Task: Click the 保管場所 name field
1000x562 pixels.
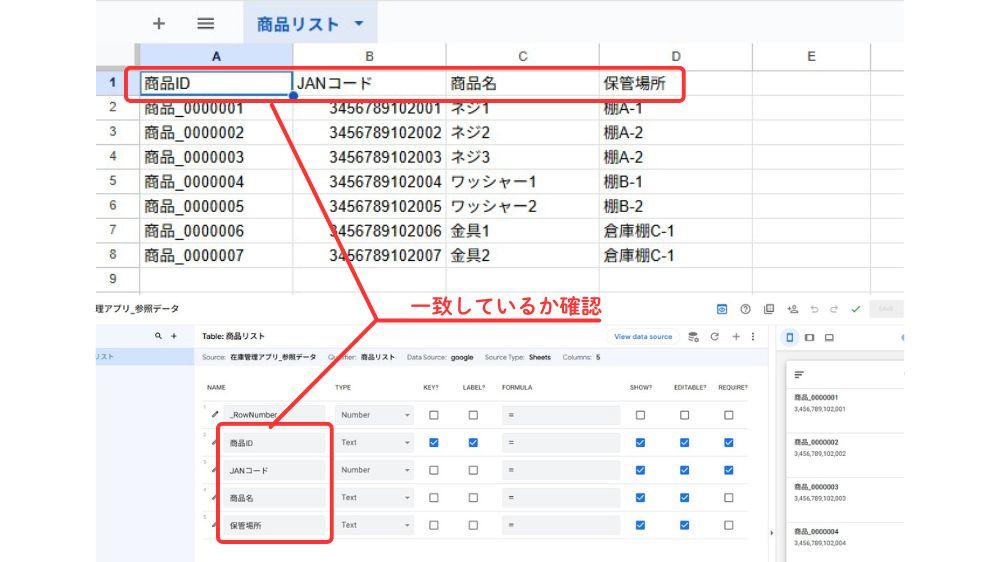Action: point(275,525)
